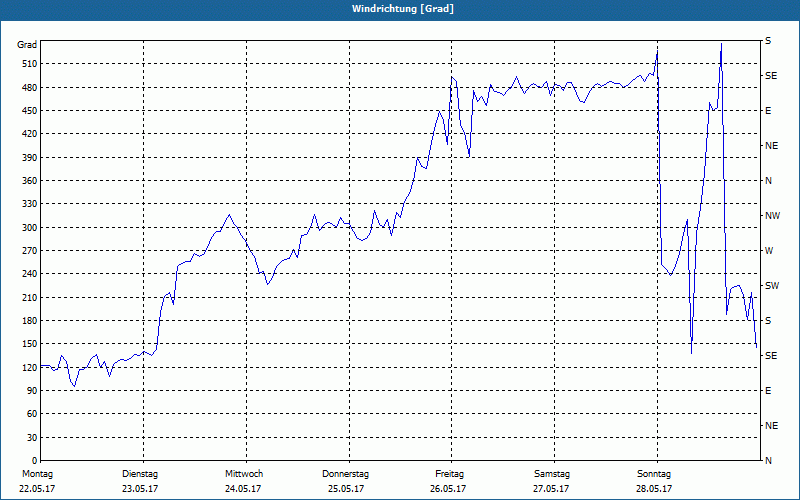Image resolution: width=800 pixels, height=500 pixels.
Task: Click the SW compass label
Action: click(x=772, y=286)
